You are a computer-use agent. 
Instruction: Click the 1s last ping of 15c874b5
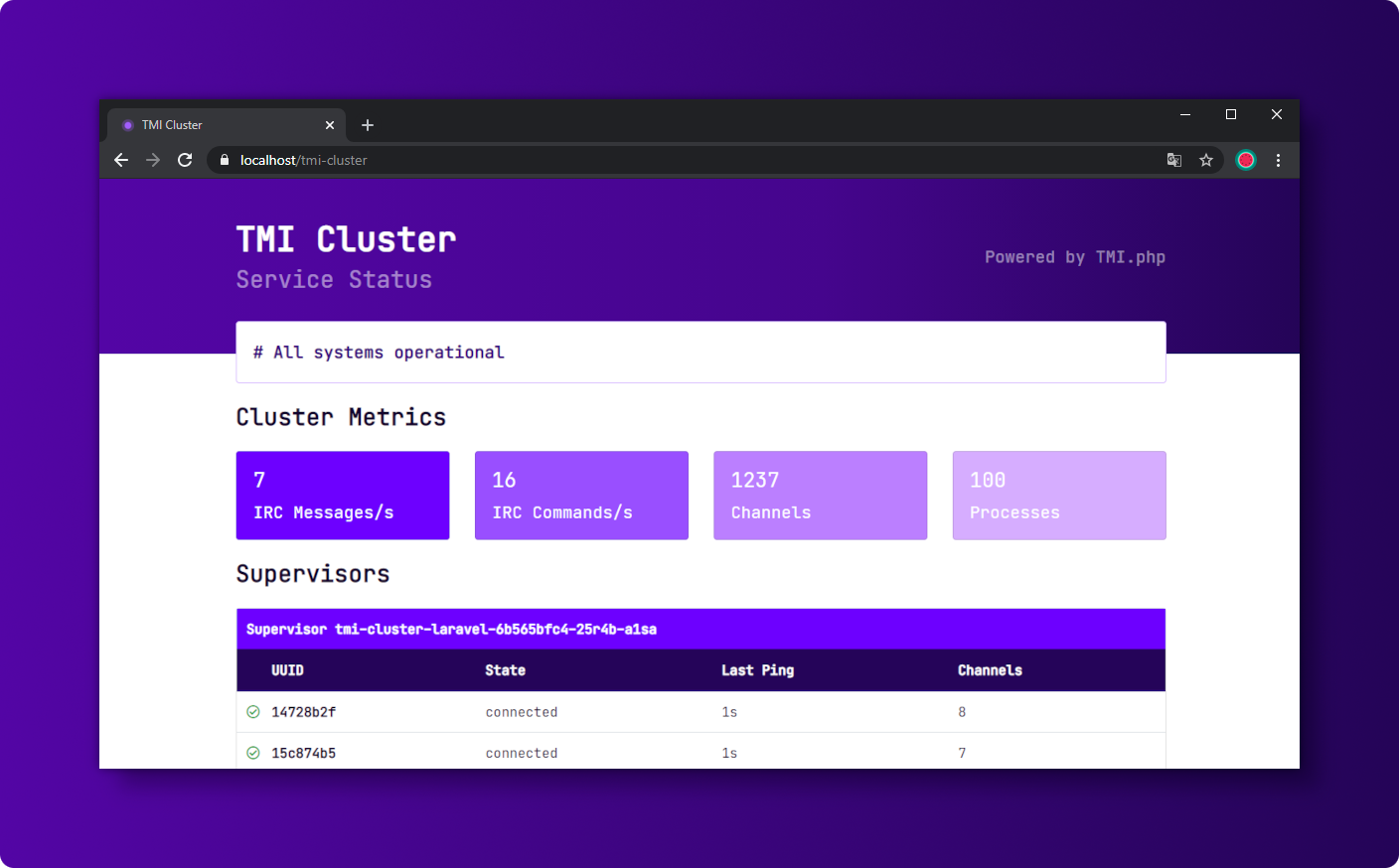click(x=729, y=753)
